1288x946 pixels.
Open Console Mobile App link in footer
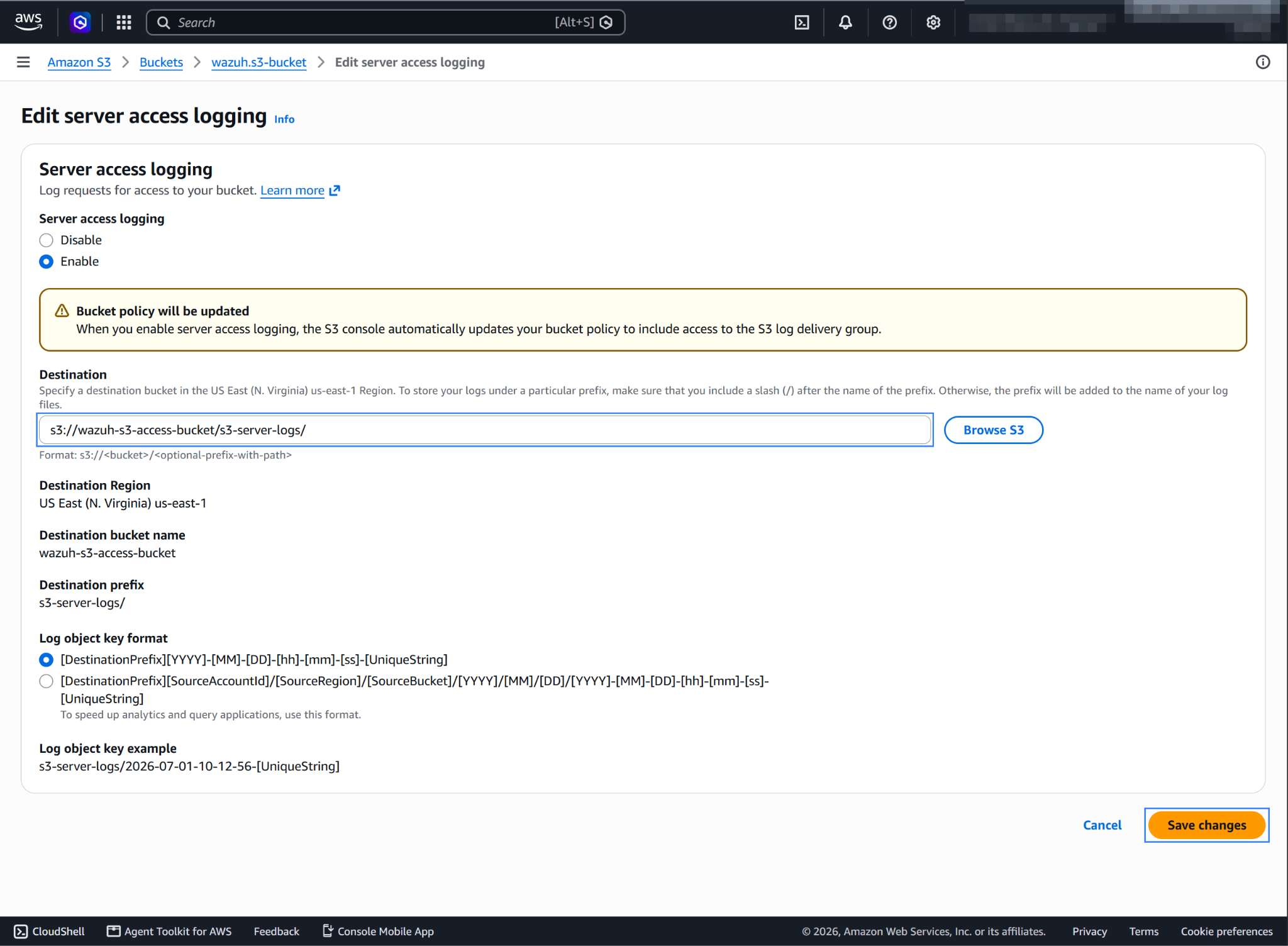coord(378,932)
